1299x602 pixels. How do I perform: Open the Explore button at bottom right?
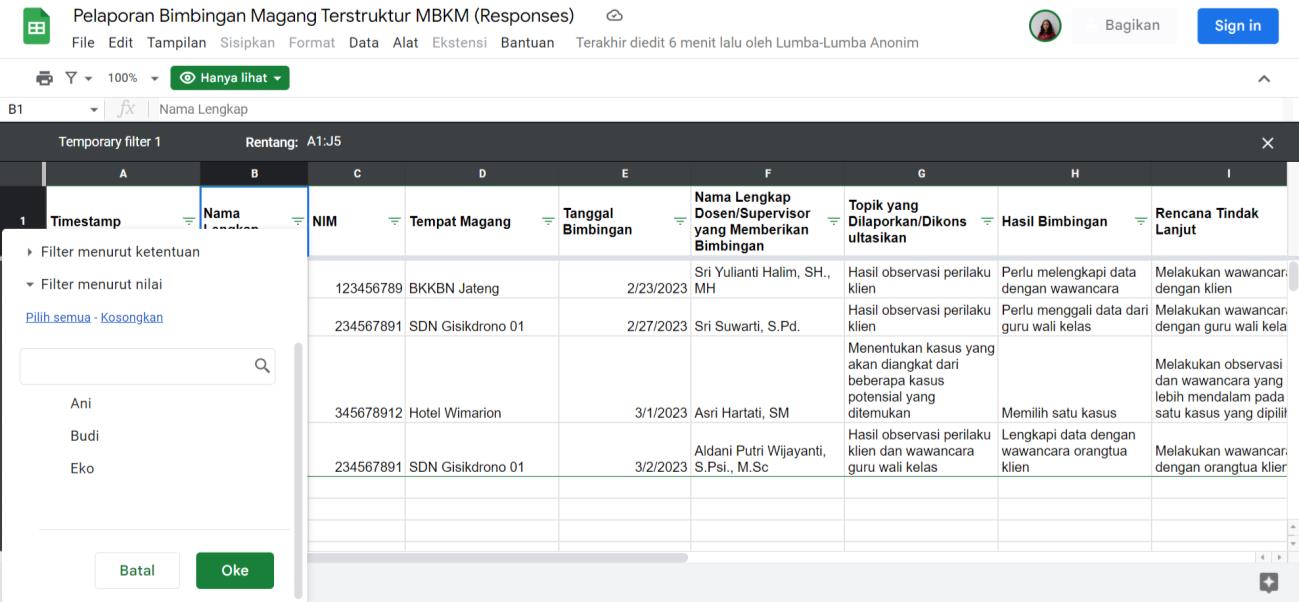click(x=1269, y=583)
